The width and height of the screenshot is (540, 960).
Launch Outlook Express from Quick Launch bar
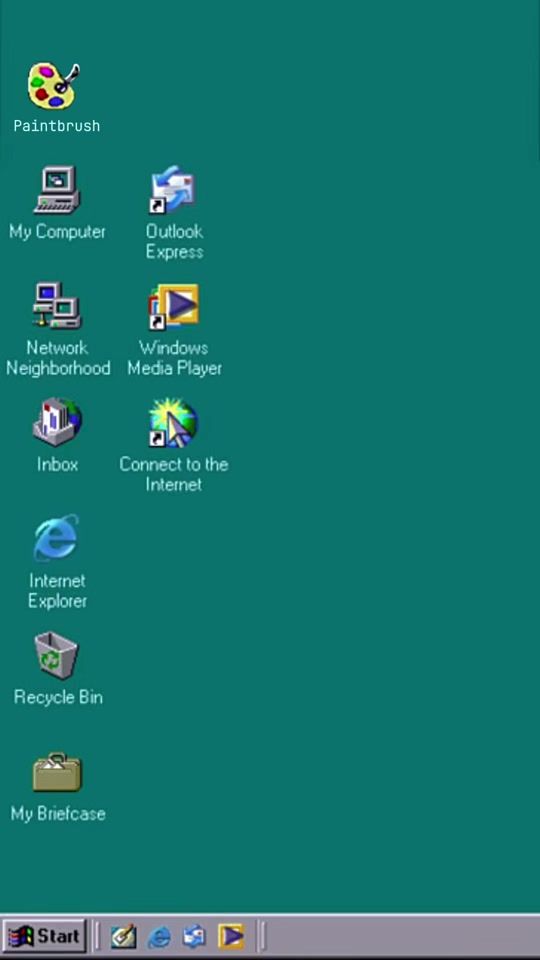[194, 937]
